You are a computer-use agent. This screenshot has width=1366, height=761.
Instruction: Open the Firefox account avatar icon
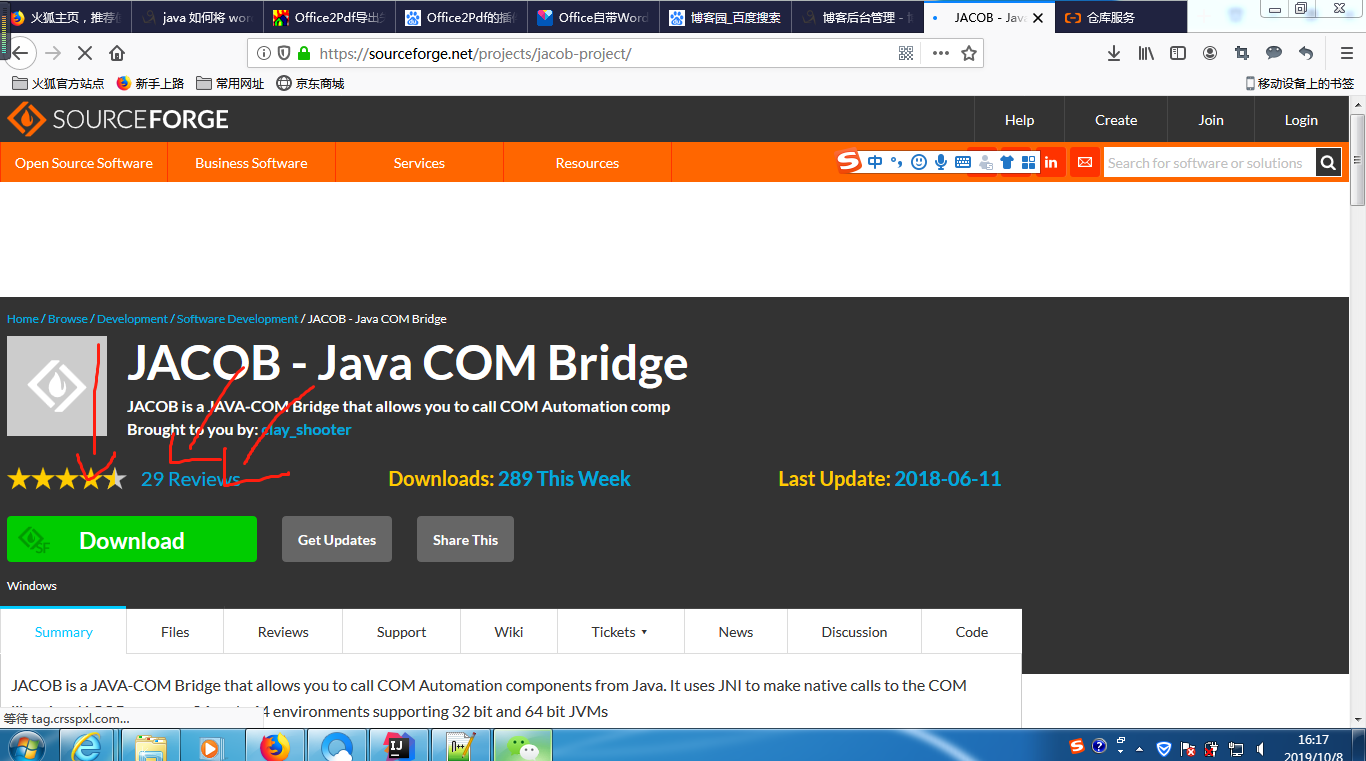point(1210,53)
